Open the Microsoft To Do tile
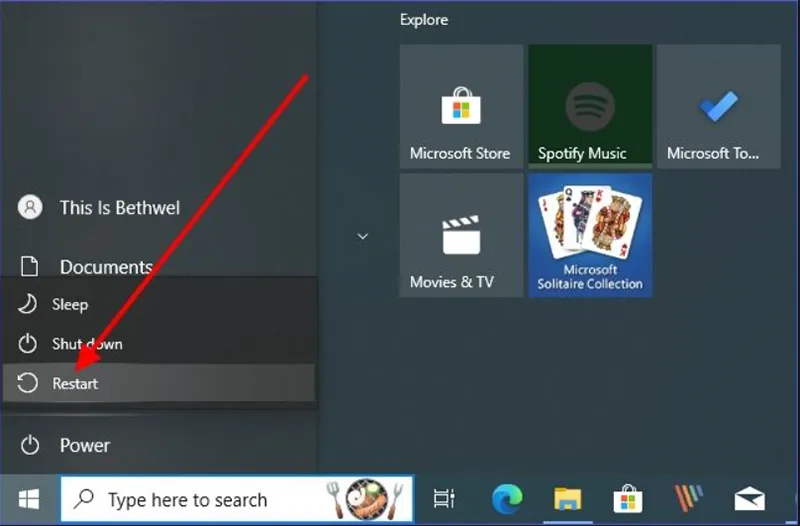 [718, 106]
